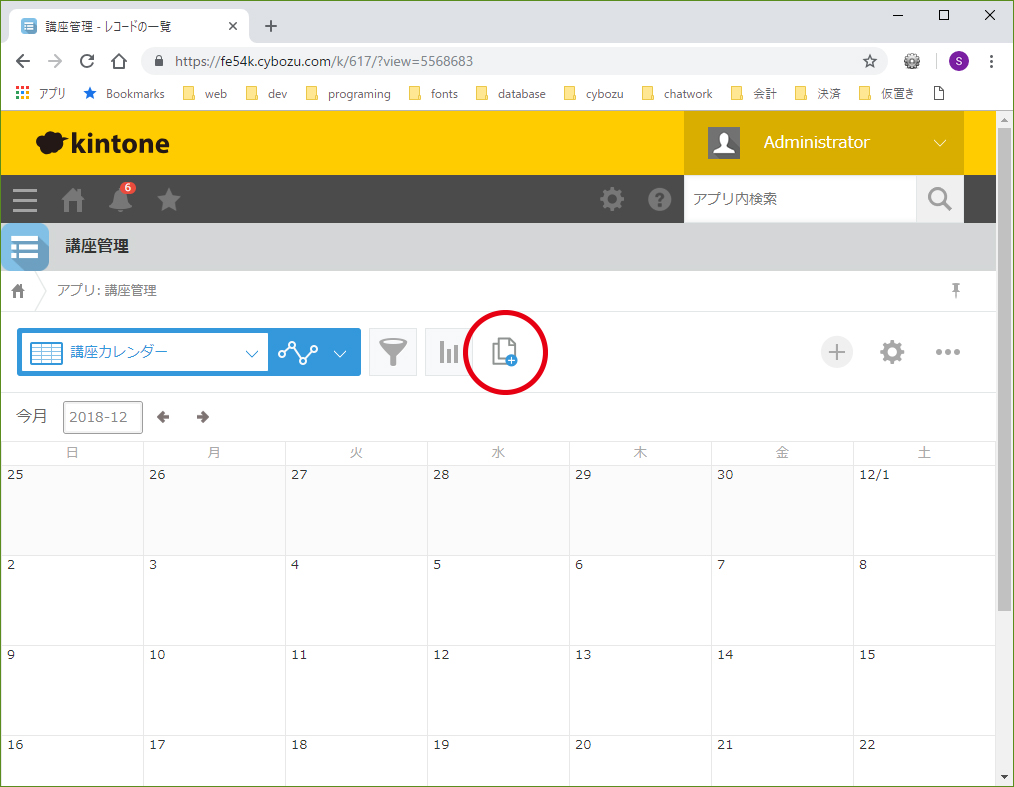Screen dimensions: 1014x787
Task: Click the 2018-12 month field
Action: point(103,417)
